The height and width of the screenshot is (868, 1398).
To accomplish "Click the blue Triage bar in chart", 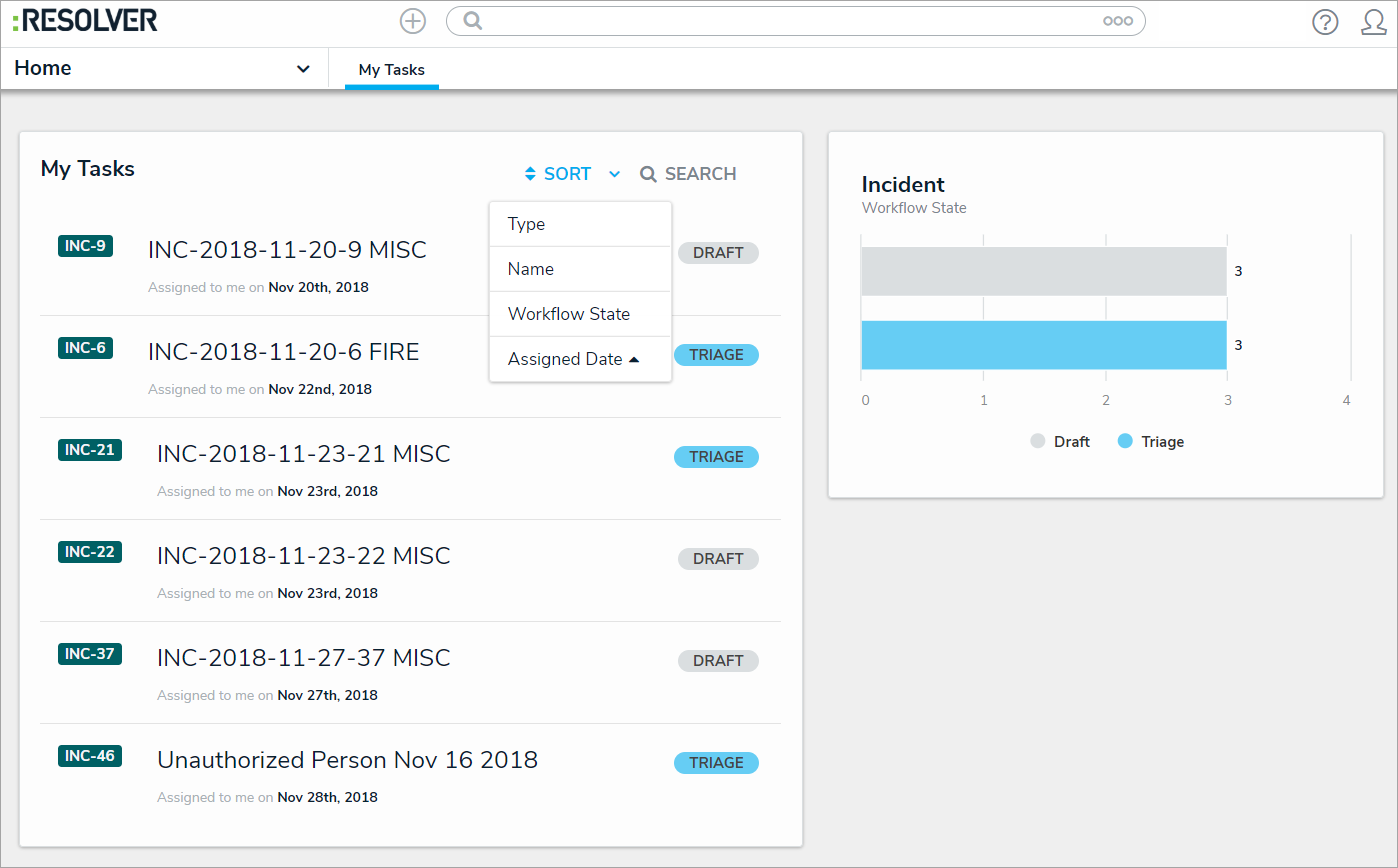I will pos(1043,345).
